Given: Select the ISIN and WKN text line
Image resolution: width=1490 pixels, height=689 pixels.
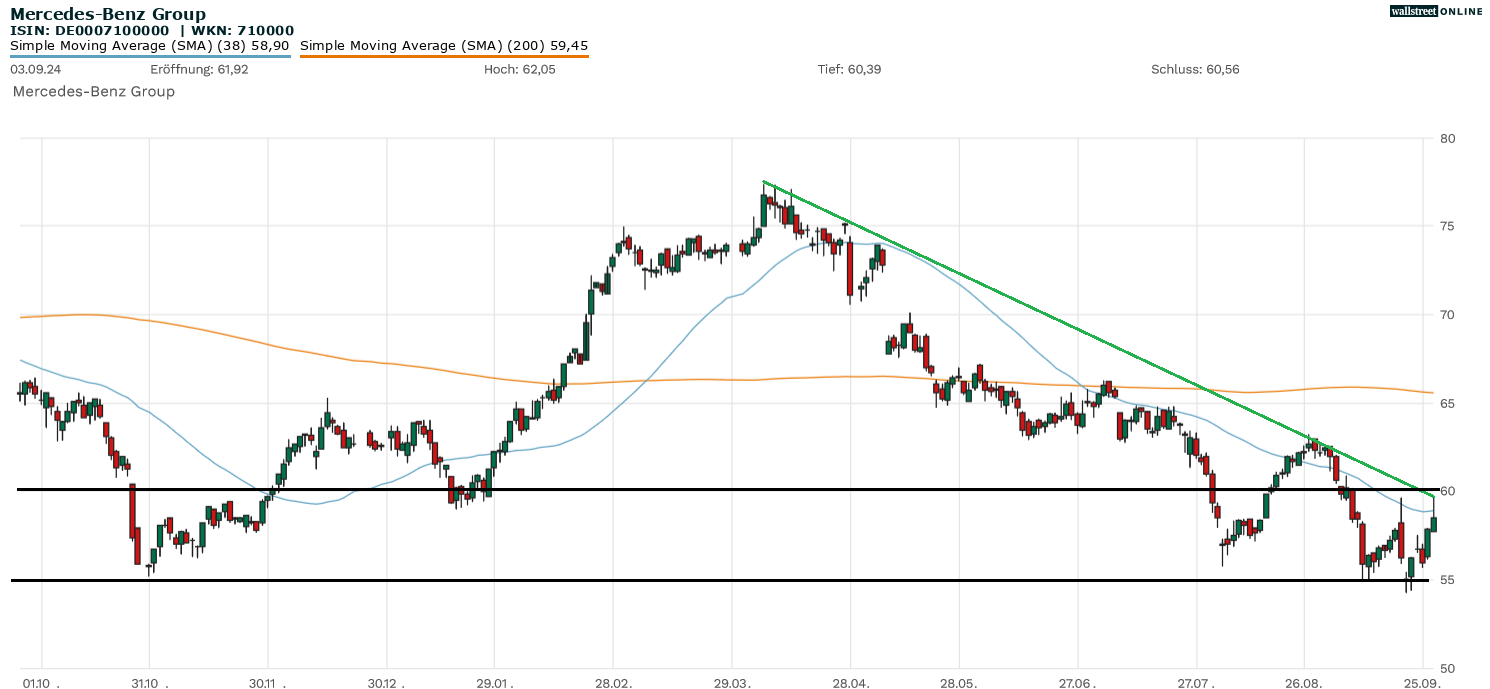Looking at the screenshot, I should pyautogui.click(x=152, y=31).
